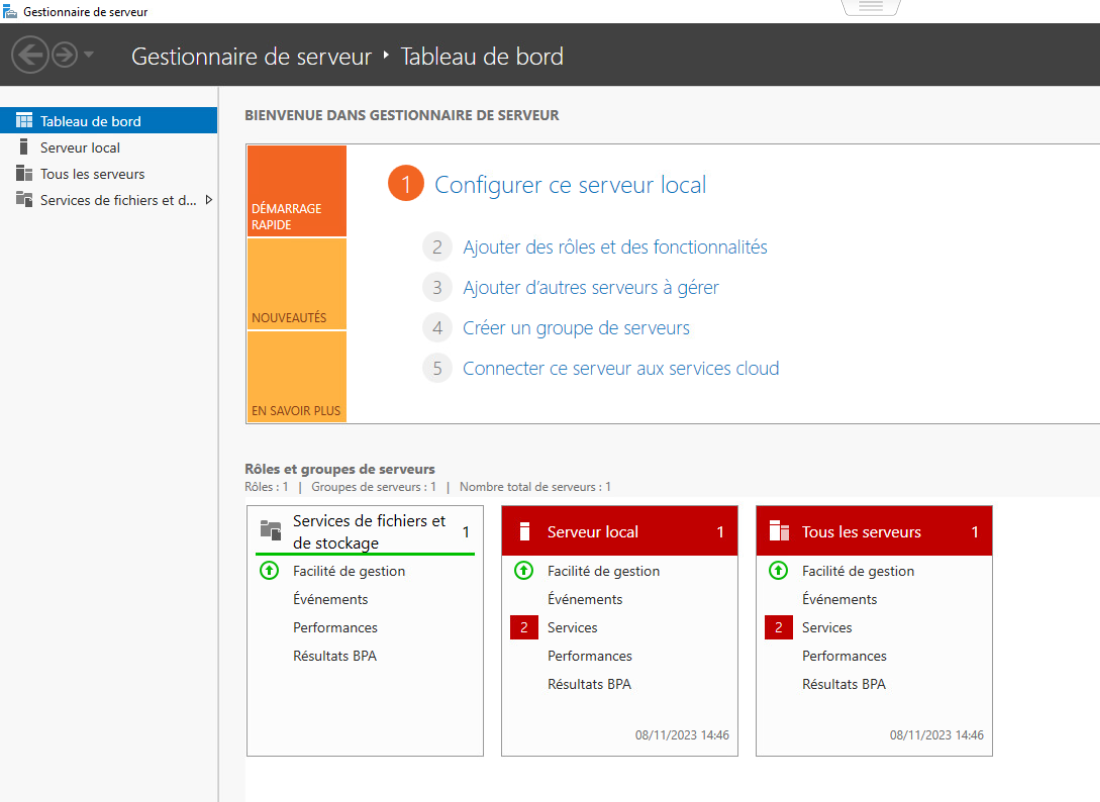
Task: Click the back navigation arrow
Action: coord(30,55)
